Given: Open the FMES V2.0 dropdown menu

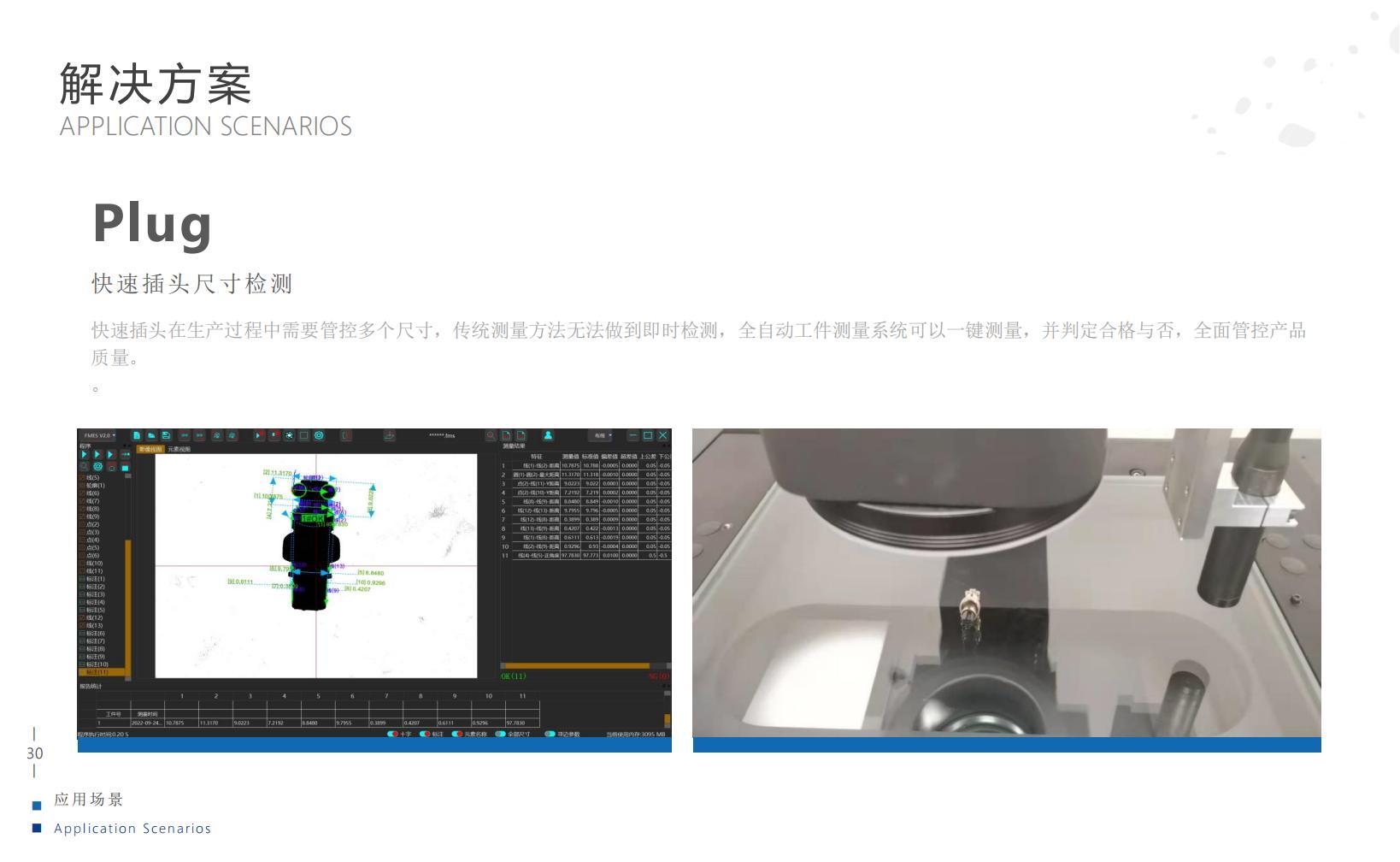Looking at the screenshot, I should tap(99, 435).
